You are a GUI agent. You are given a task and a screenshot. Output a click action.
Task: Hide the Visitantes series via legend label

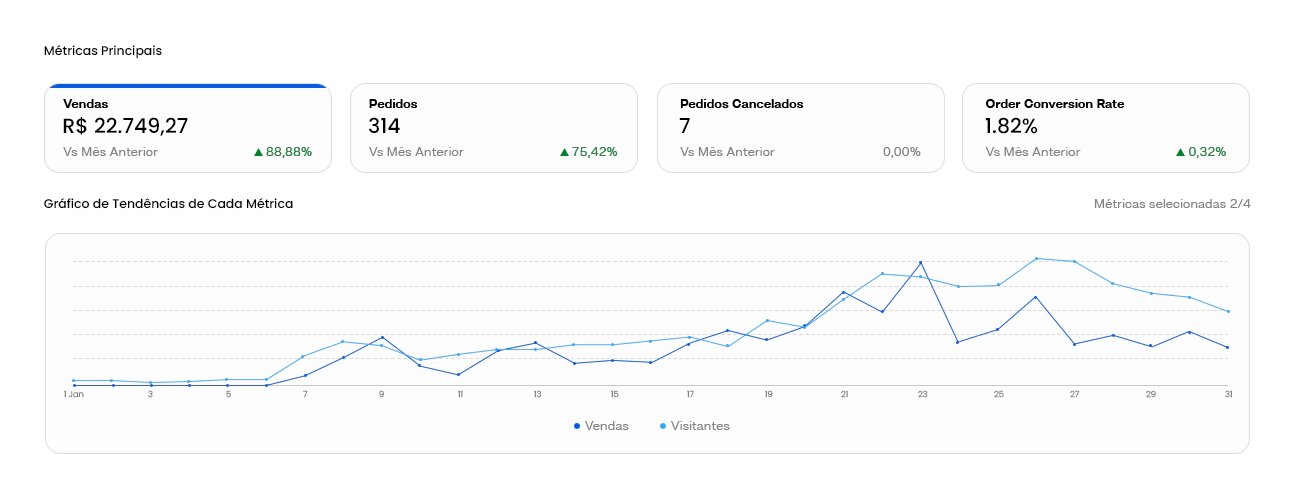(x=700, y=426)
